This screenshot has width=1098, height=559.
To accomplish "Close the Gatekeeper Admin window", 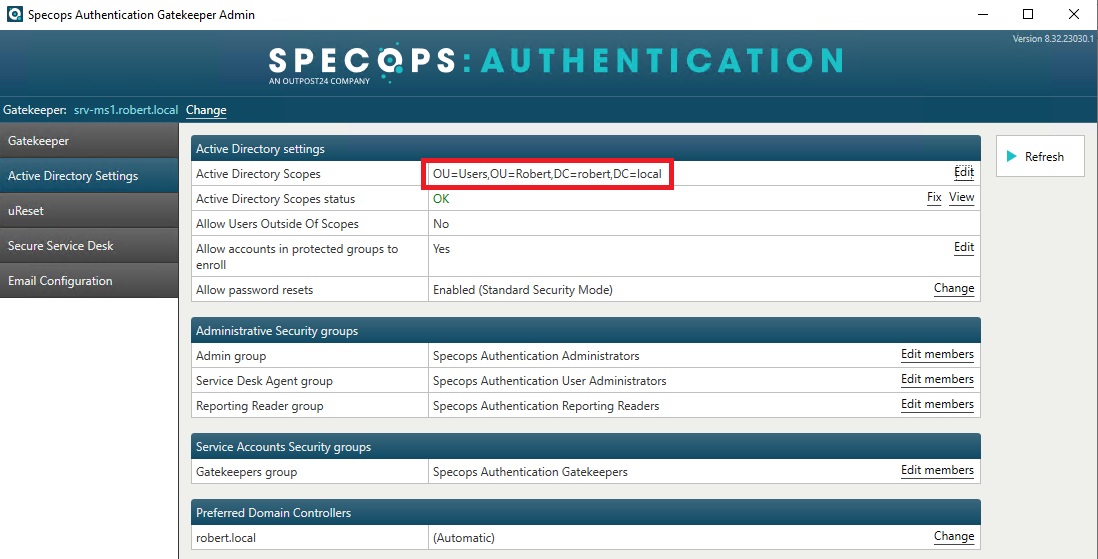I will point(1073,14).
